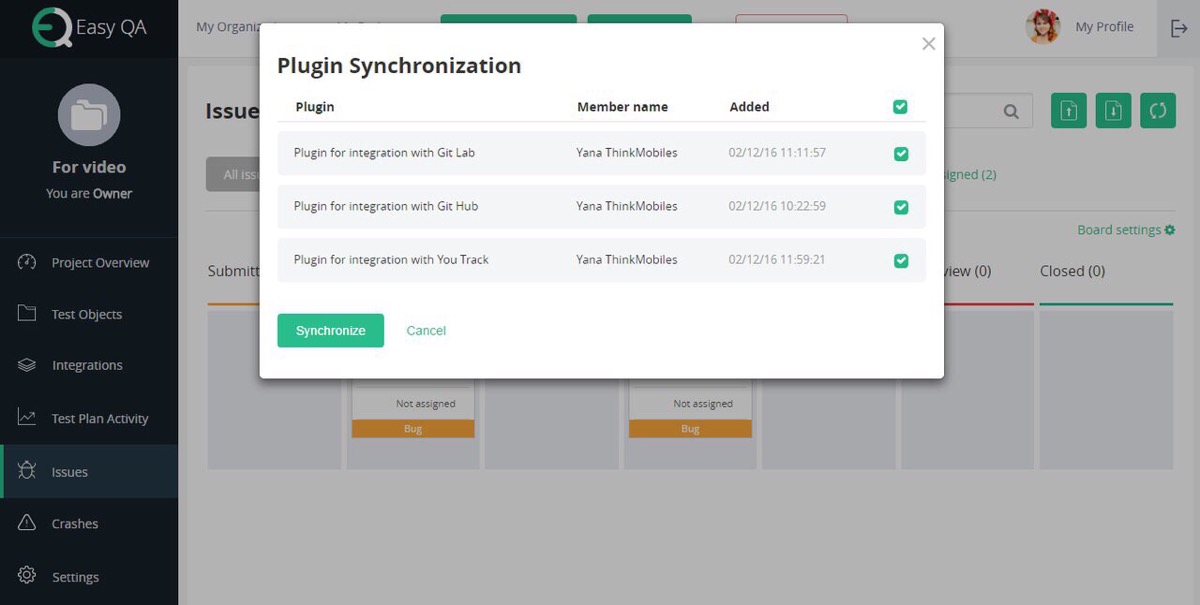Click the Added column header
The height and width of the screenshot is (605, 1200).
tap(749, 107)
